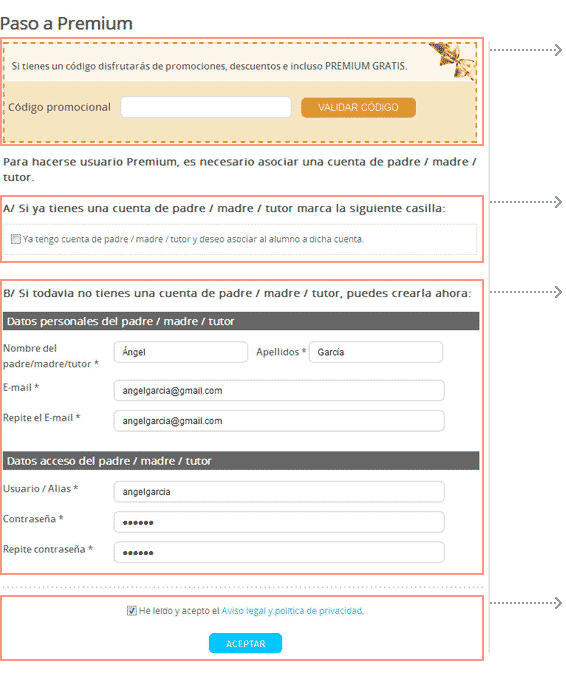
Task: Click the Usuario / Alias field
Action: [279, 491]
